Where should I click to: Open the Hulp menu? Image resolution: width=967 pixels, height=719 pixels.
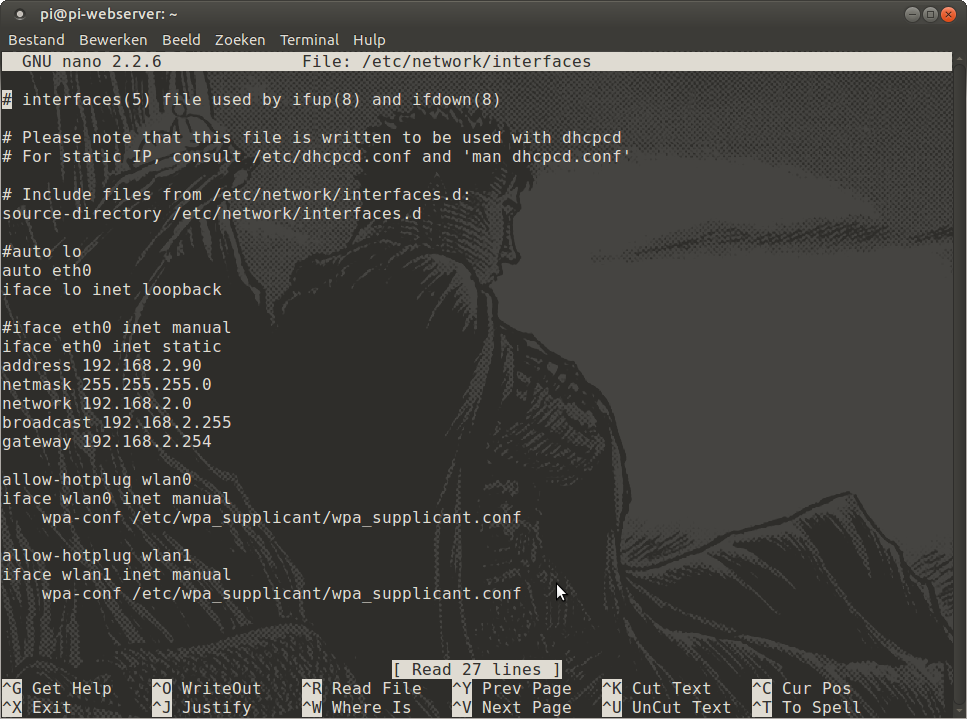(369, 40)
